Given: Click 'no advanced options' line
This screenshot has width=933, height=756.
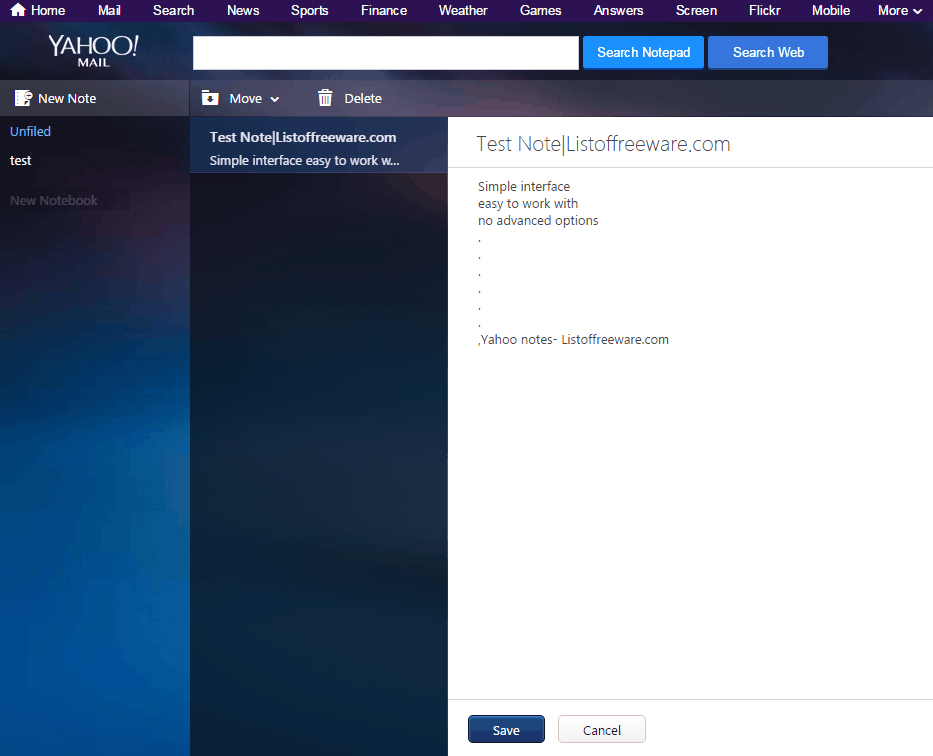Looking at the screenshot, I should pos(538,221).
